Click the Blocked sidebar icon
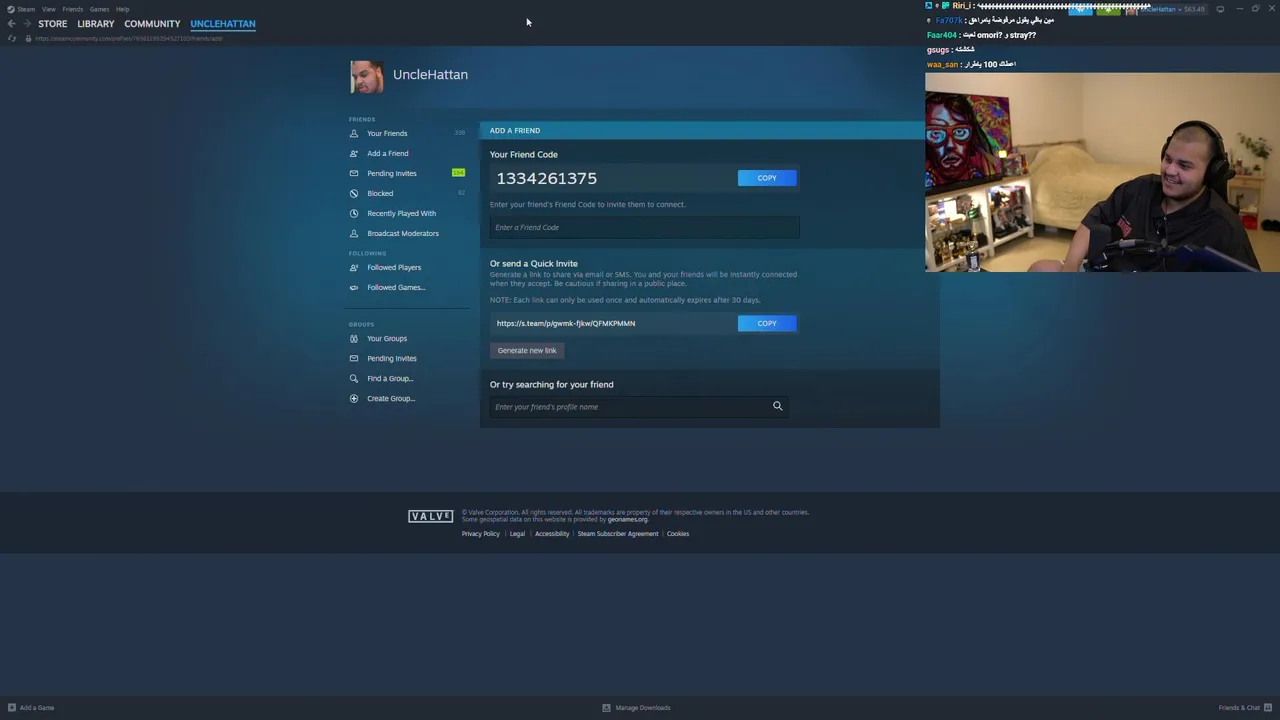The image size is (1280, 720). coord(354,193)
